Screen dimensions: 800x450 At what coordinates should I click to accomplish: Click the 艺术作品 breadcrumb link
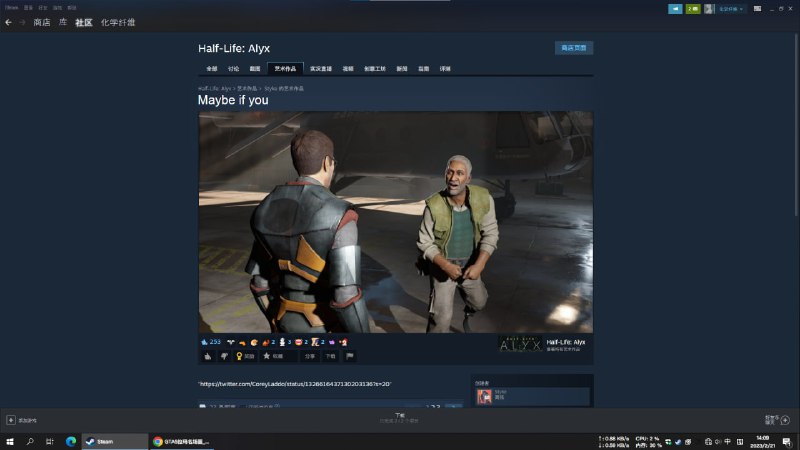tap(247, 89)
